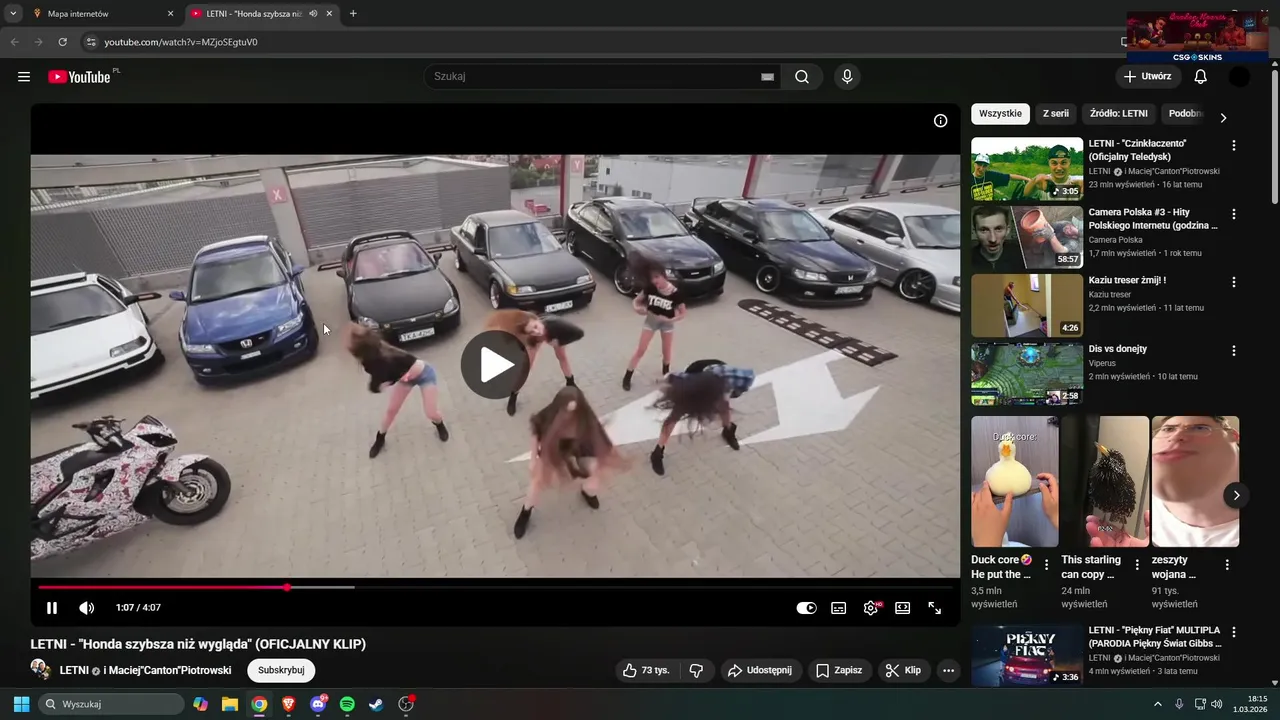Open notifications bell

1201,77
